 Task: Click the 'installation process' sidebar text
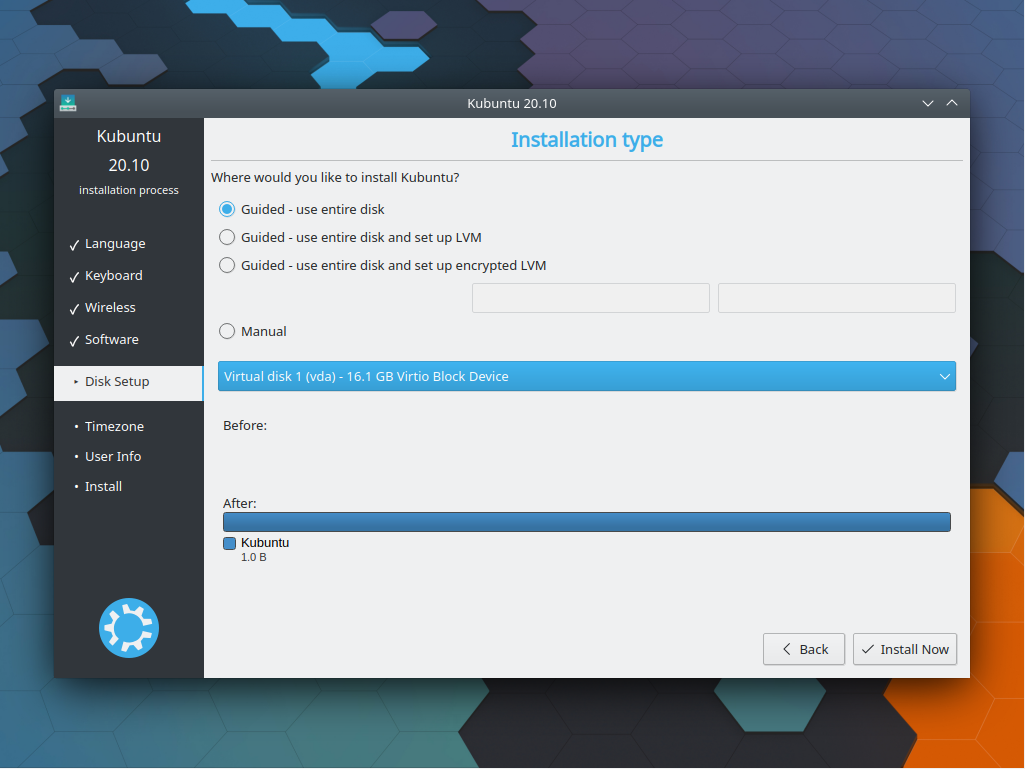[129, 190]
